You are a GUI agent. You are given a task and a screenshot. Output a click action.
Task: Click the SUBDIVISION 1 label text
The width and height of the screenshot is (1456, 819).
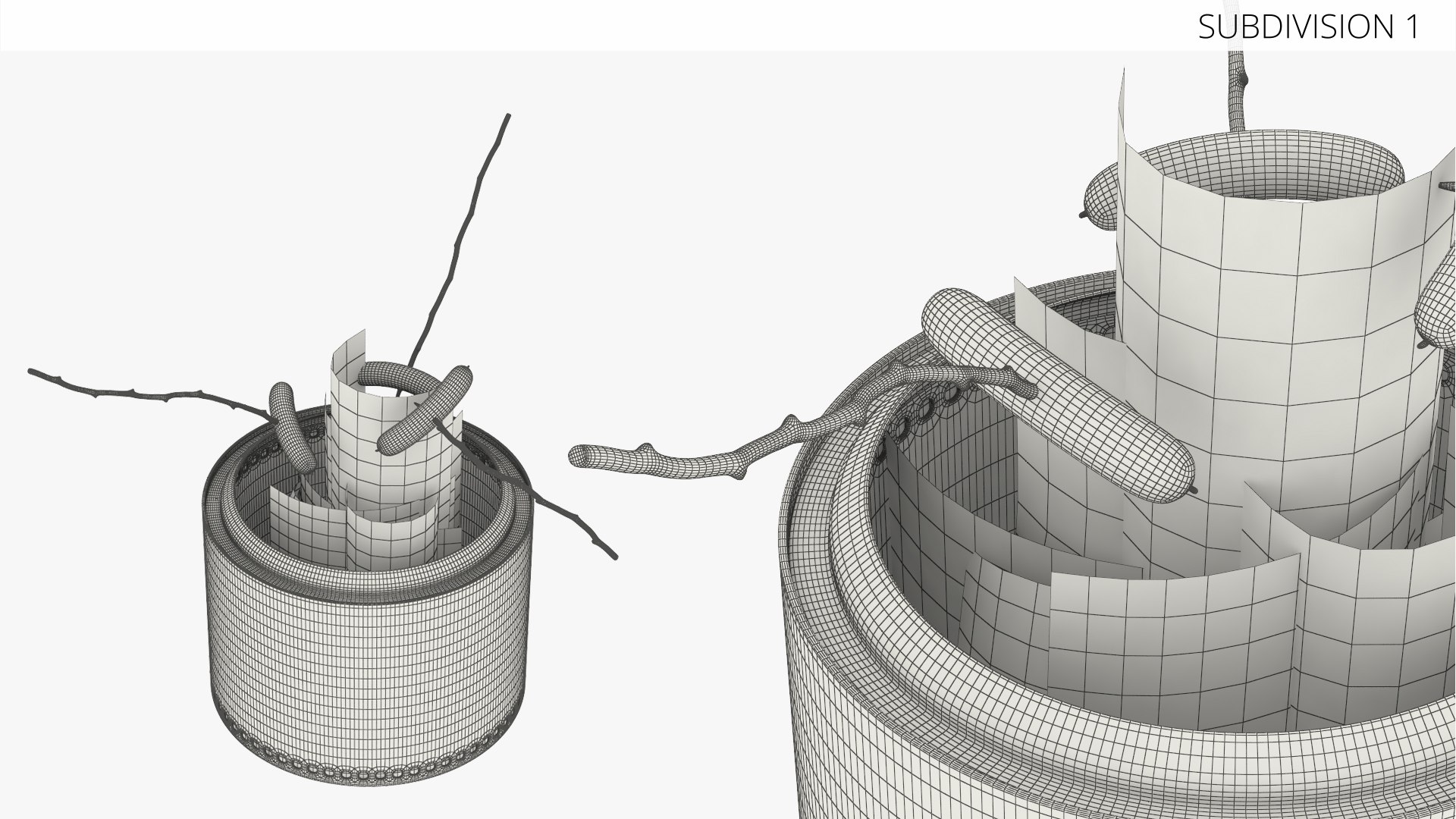pyautogui.click(x=1308, y=27)
